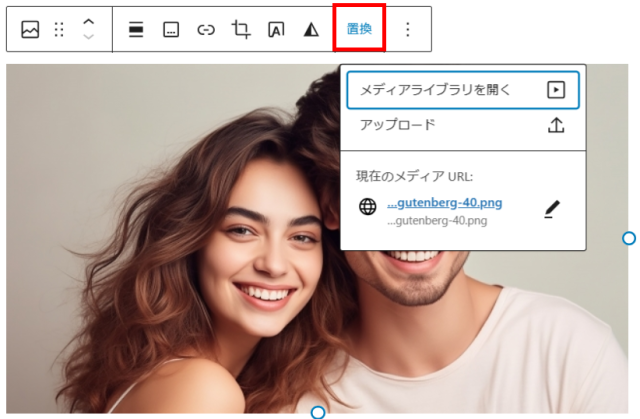Screen dimensions: 640x419
Task: Add a caption to the image
Action: 171,30
